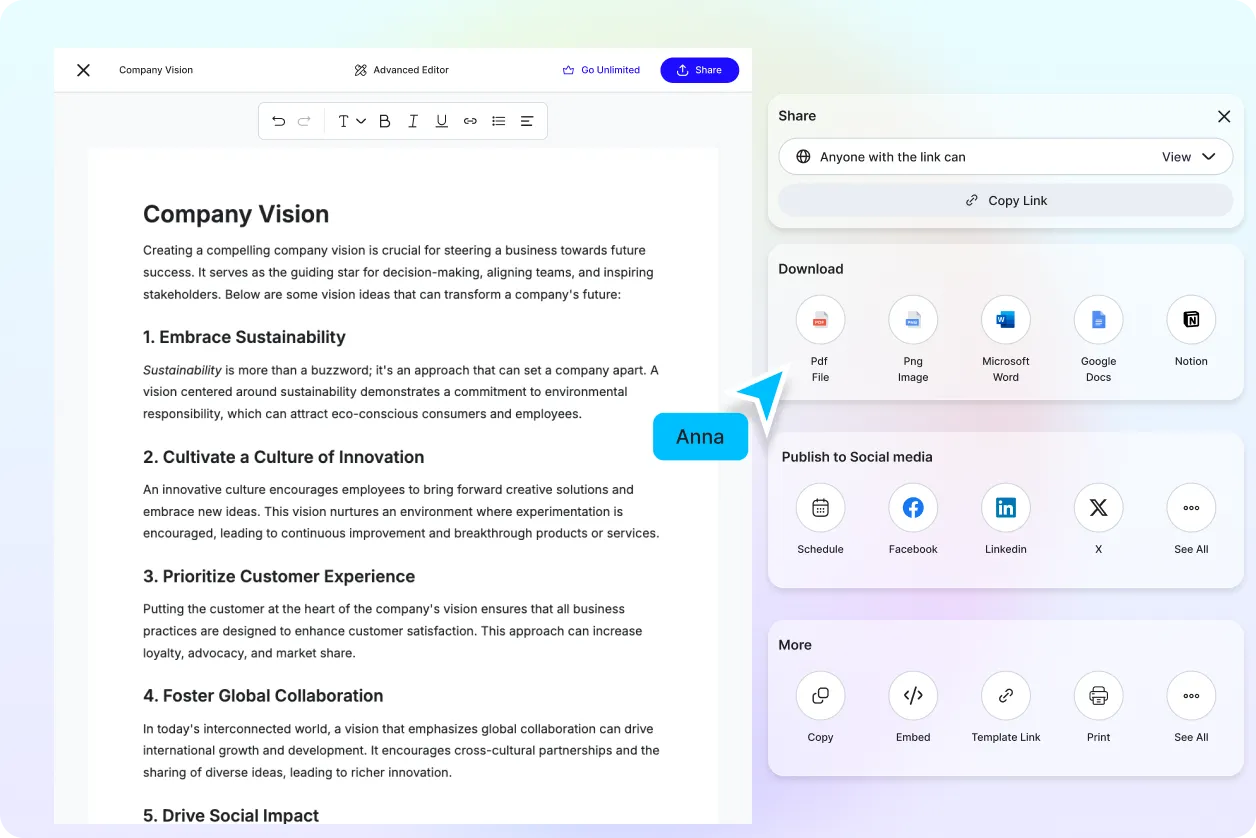Toggle bold formatting
Screen dimensions: 1256x838
[x=384, y=121]
